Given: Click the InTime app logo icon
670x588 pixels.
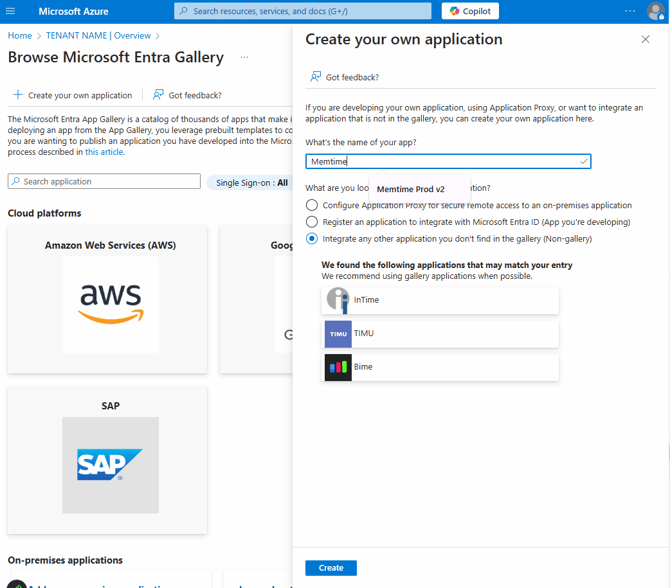Looking at the screenshot, I should click(338, 300).
